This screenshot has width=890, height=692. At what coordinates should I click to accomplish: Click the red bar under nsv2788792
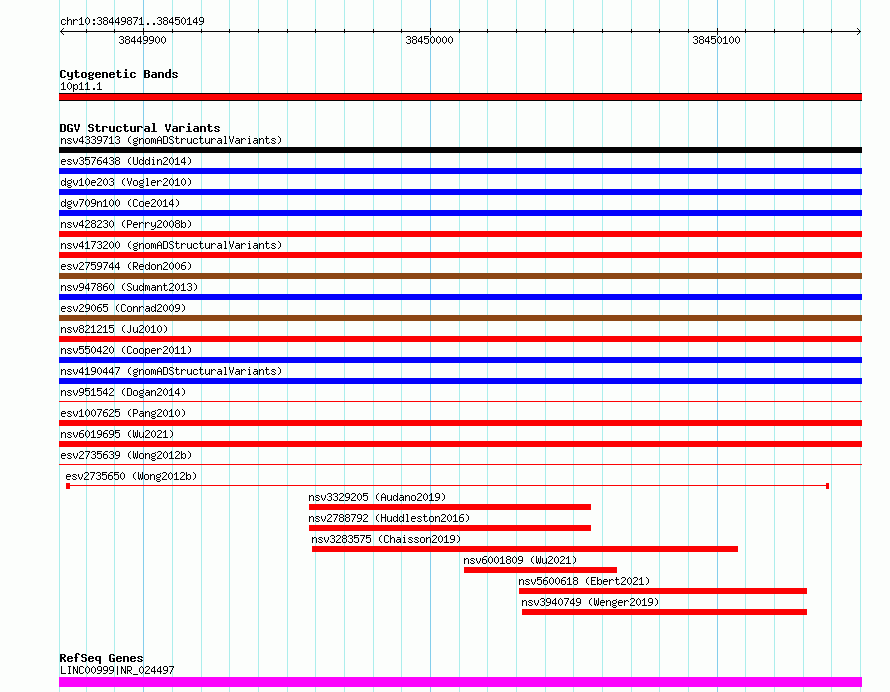(450, 528)
